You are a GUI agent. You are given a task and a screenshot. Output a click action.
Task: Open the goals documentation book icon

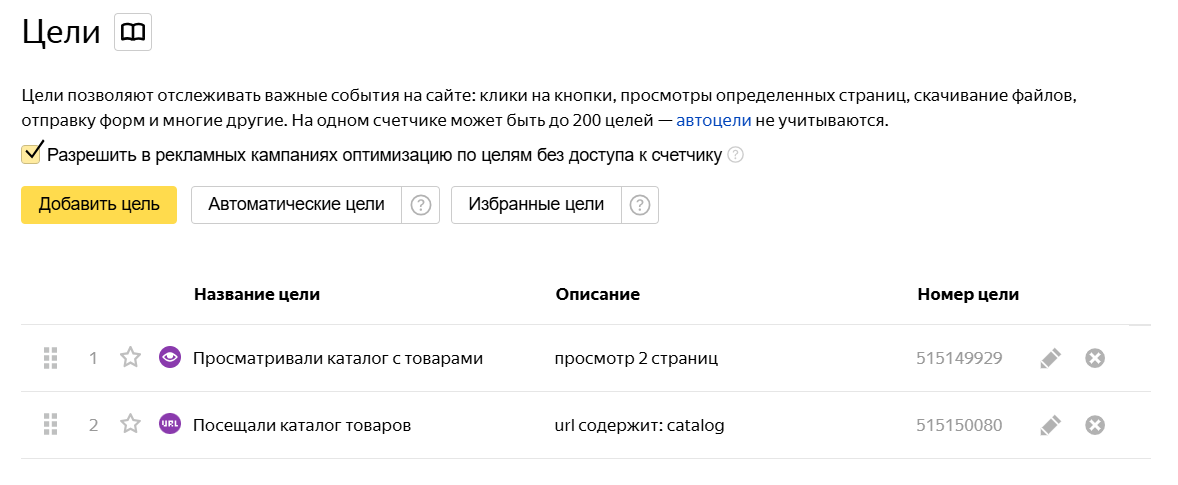[132, 33]
